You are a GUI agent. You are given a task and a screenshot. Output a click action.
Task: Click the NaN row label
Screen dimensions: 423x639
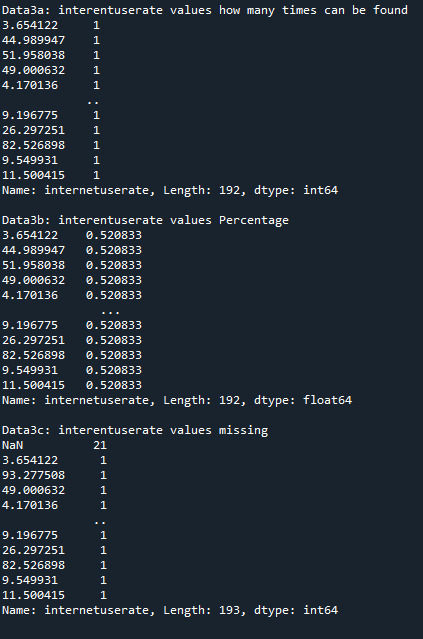pos(13,445)
